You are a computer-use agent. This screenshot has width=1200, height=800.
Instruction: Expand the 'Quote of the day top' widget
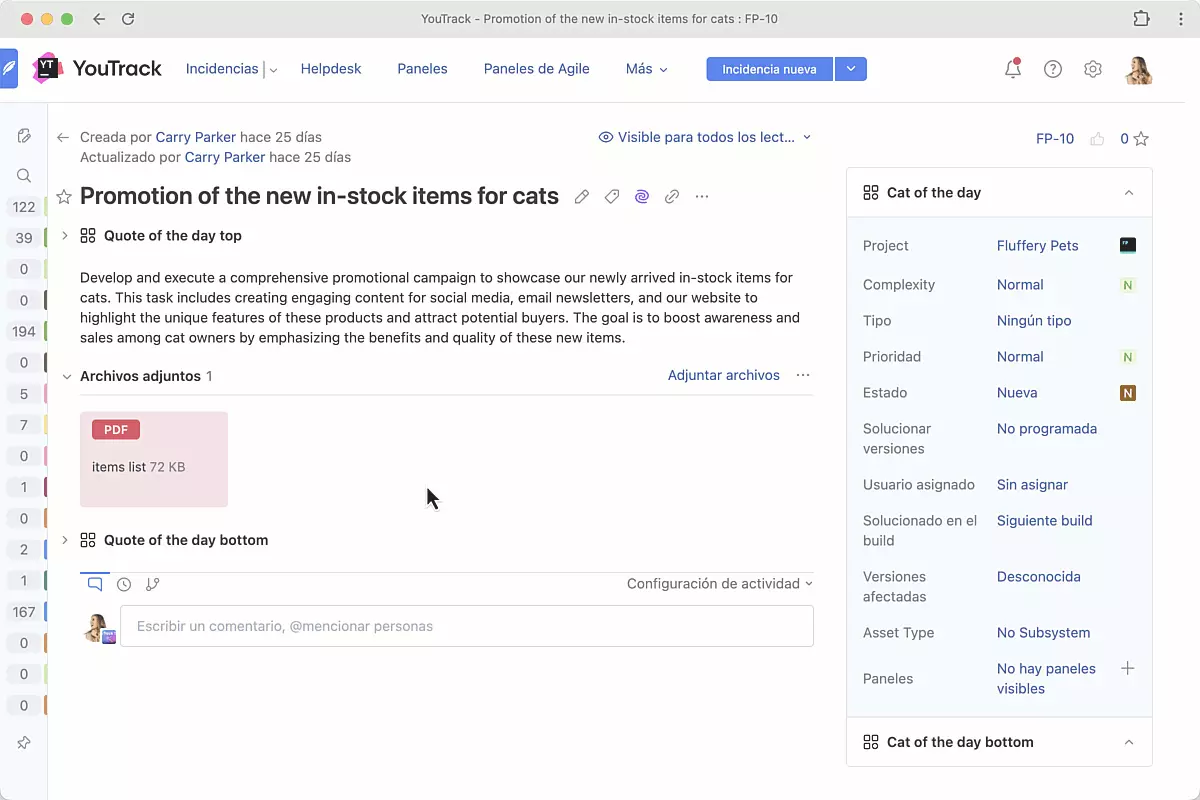(x=65, y=236)
